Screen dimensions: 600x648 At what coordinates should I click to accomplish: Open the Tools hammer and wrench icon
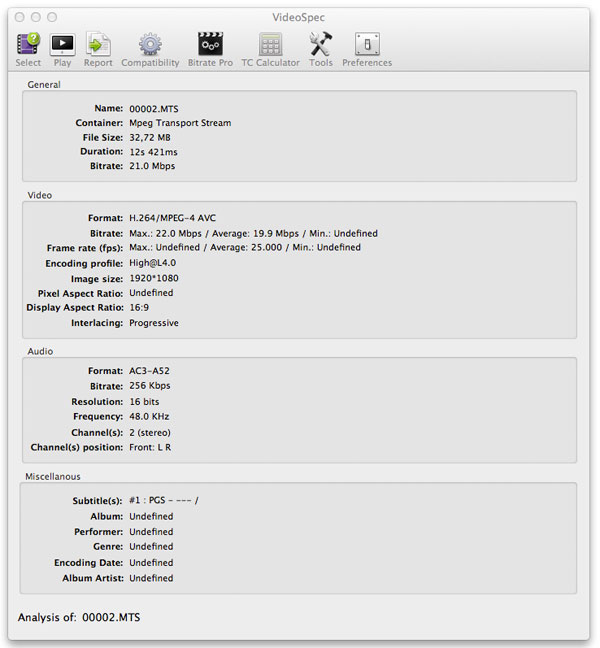coord(321,44)
